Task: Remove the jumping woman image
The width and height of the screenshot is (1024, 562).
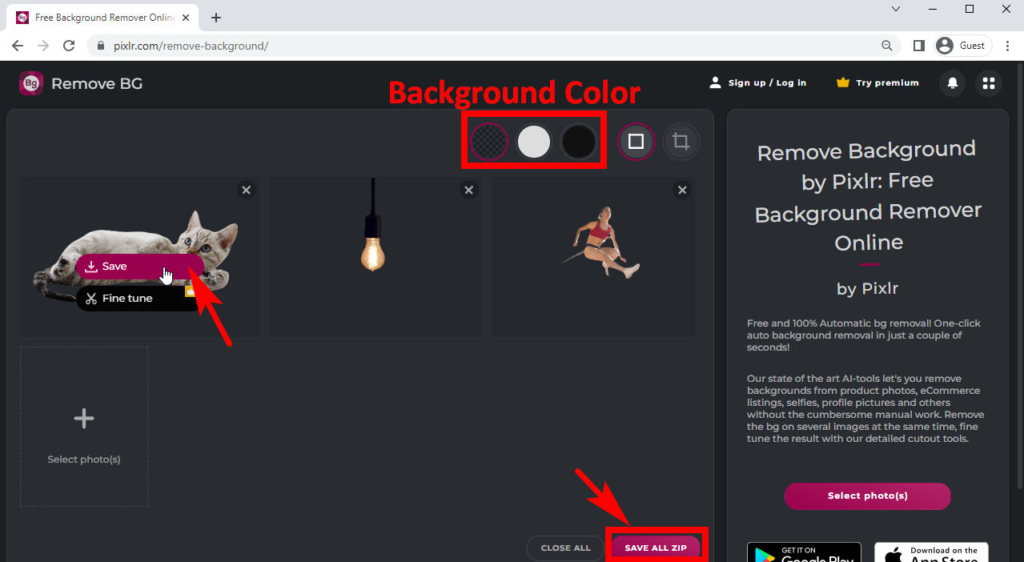Action: click(682, 190)
